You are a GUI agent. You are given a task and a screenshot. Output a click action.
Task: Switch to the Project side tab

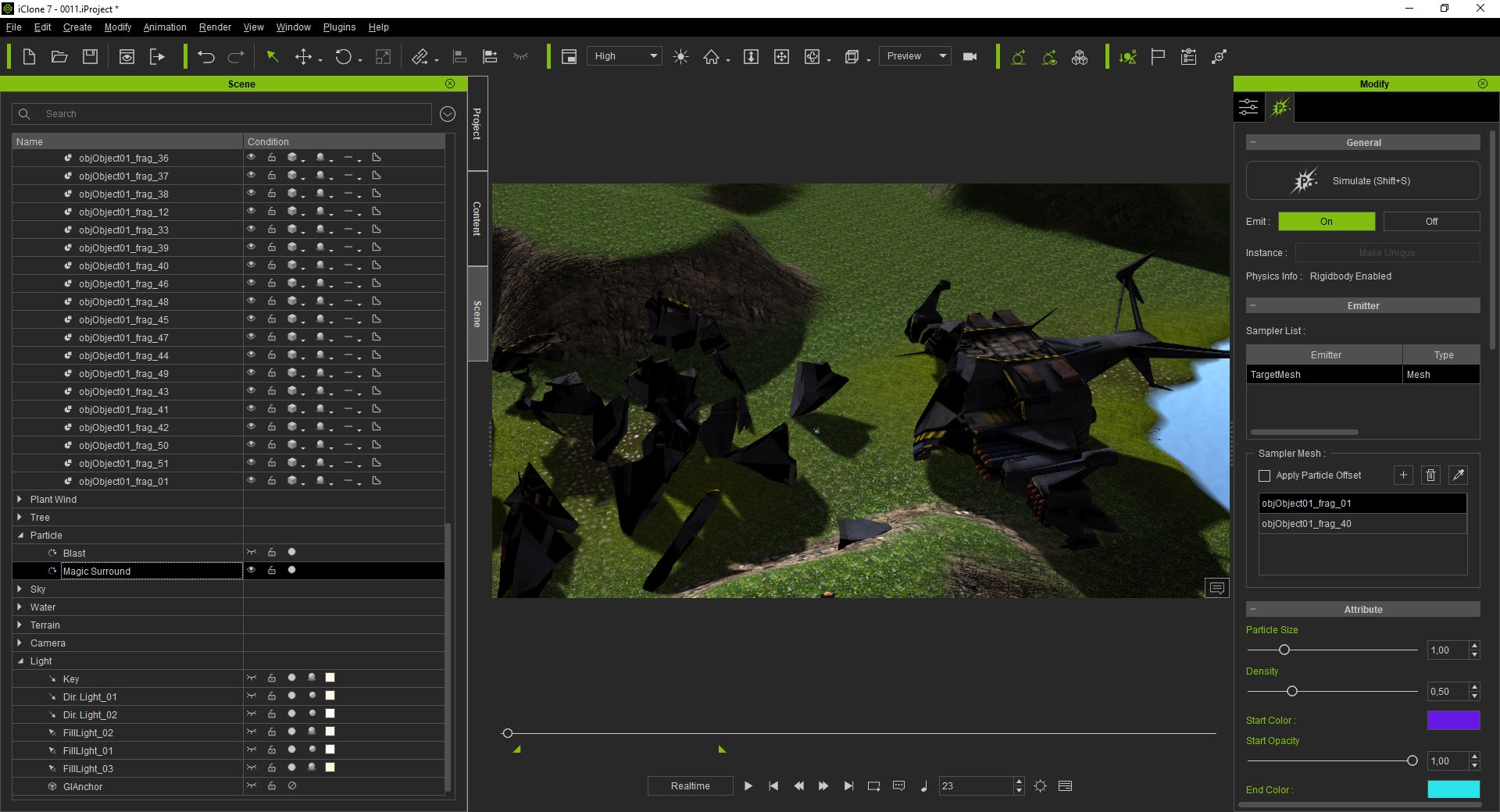coord(477,123)
